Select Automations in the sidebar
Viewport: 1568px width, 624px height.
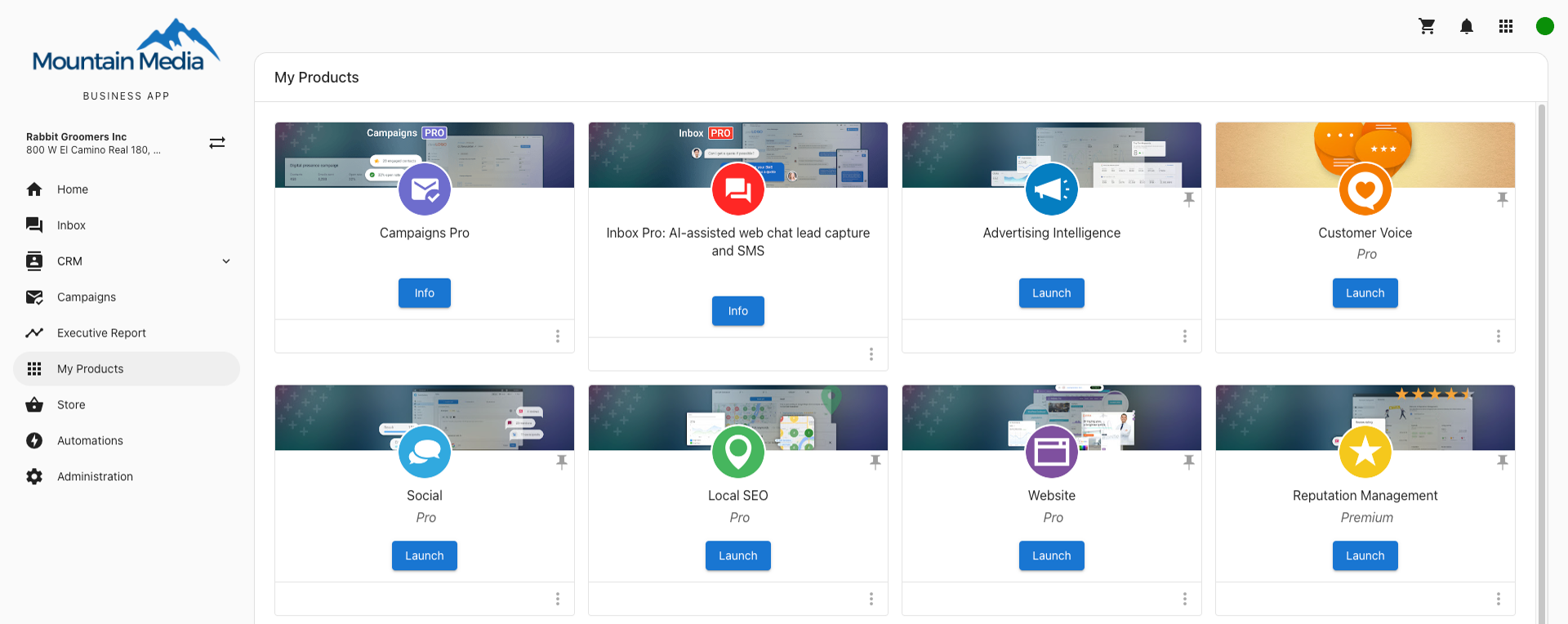[x=90, y=441]
